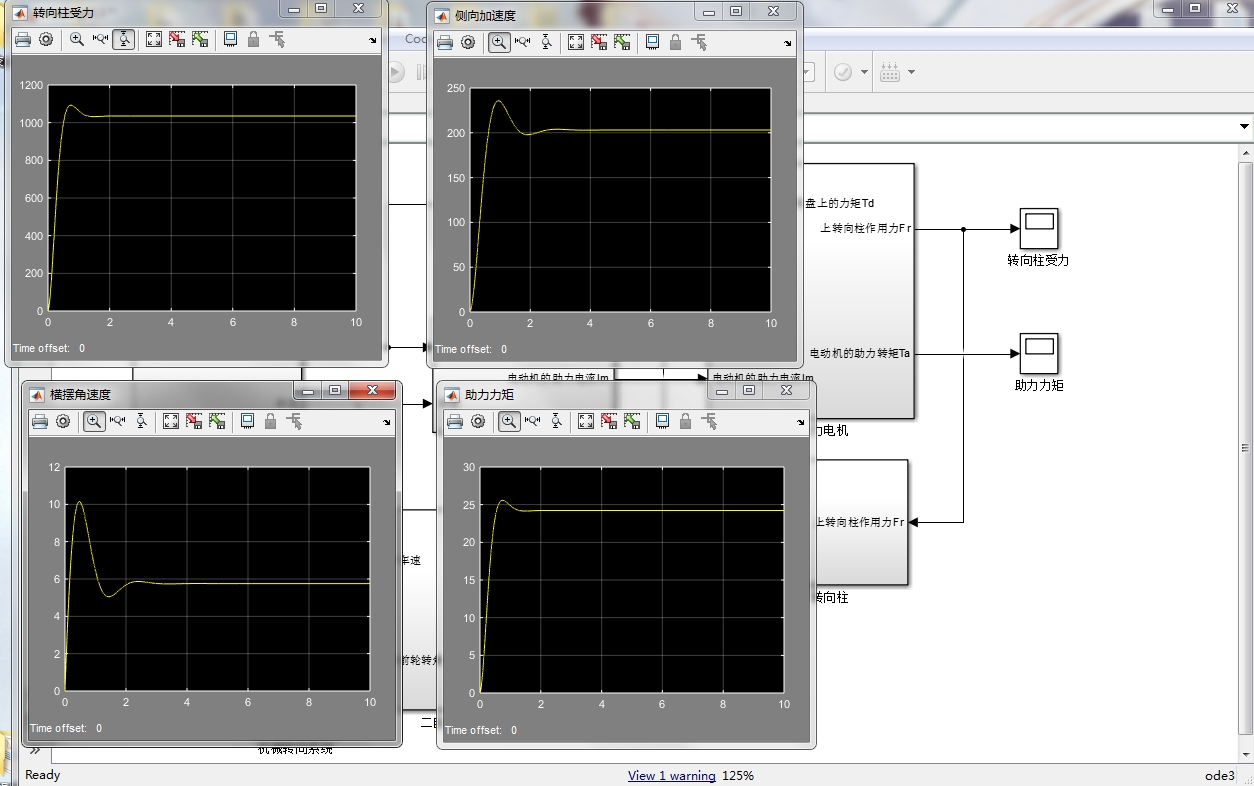The width and height of the screenshot is (1254, 786).
Task: Toggle zoom Y-axis tool in 转向柱受力 scope
Action: (x=124, y=40)
